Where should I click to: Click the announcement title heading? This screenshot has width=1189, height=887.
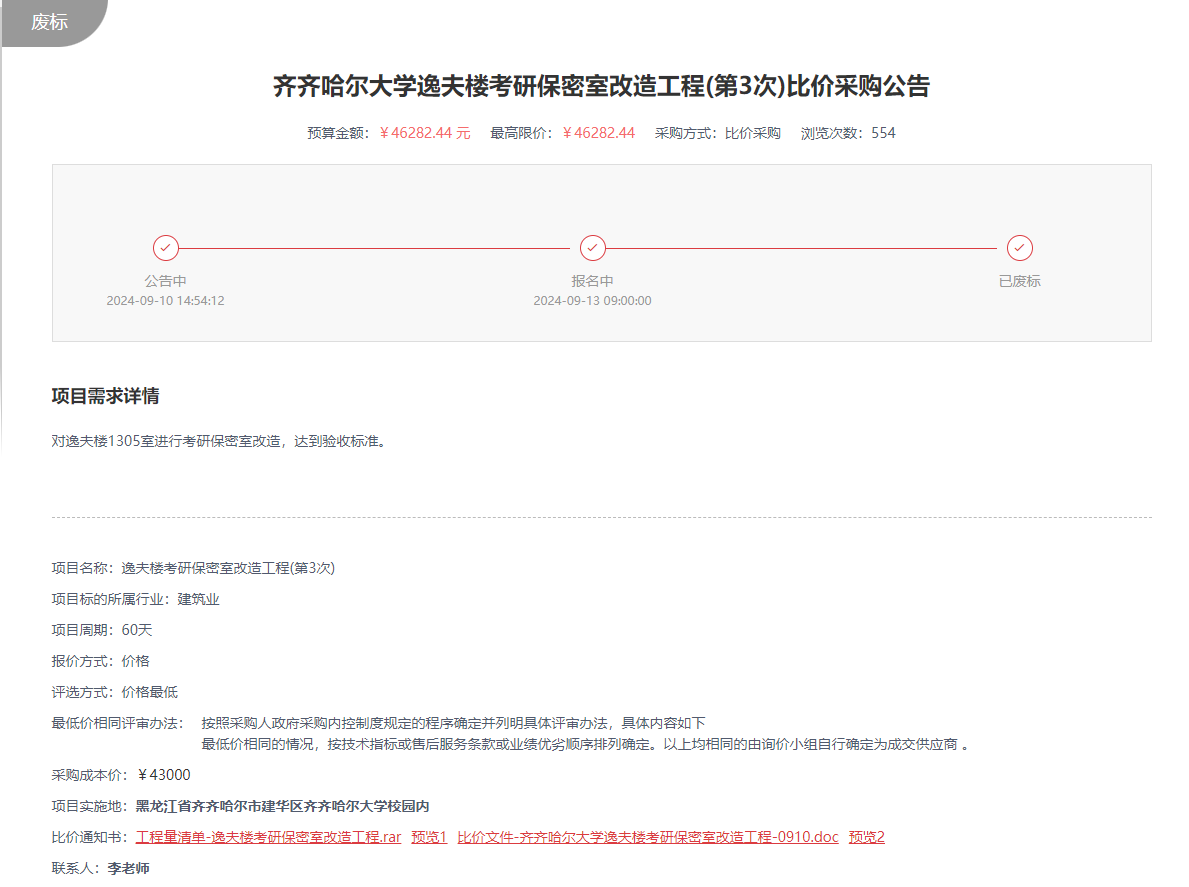coord(601,86)
